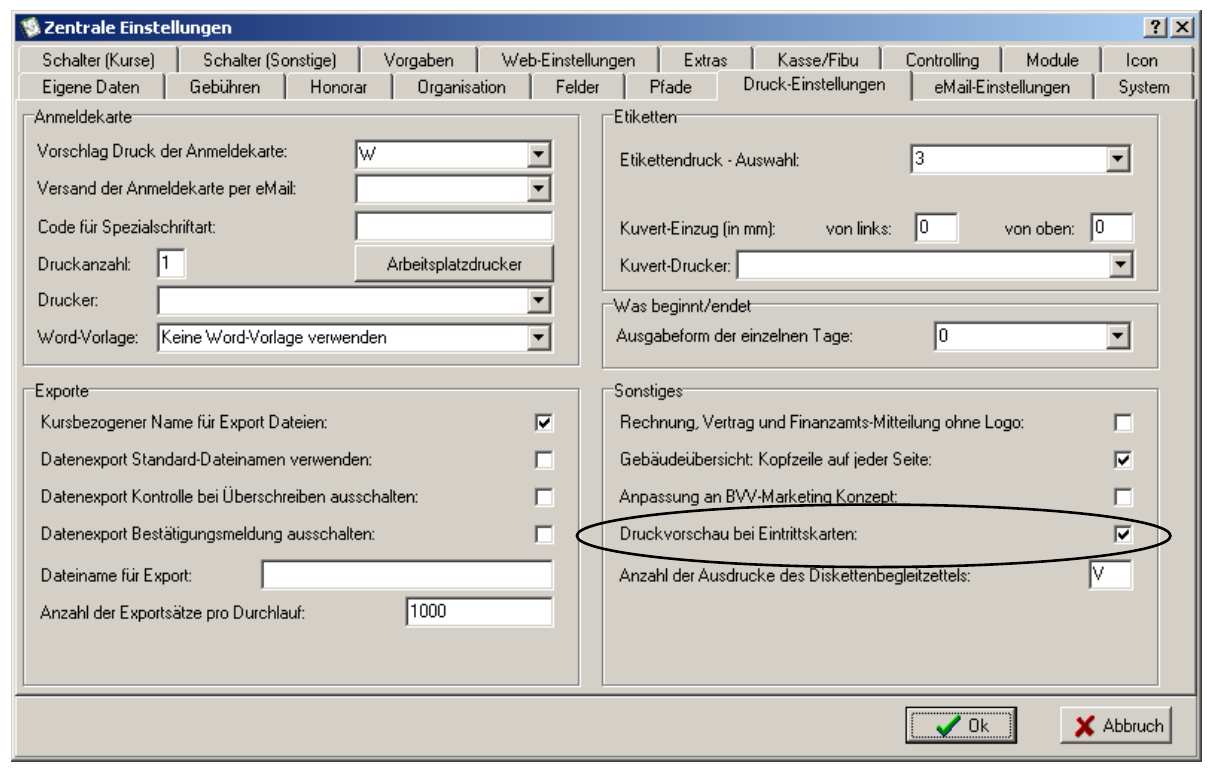Click the Kuvert-Einzug von oben field
Screen dimensions: 1210x771
pyautogui.click(x=1112, y=227)
